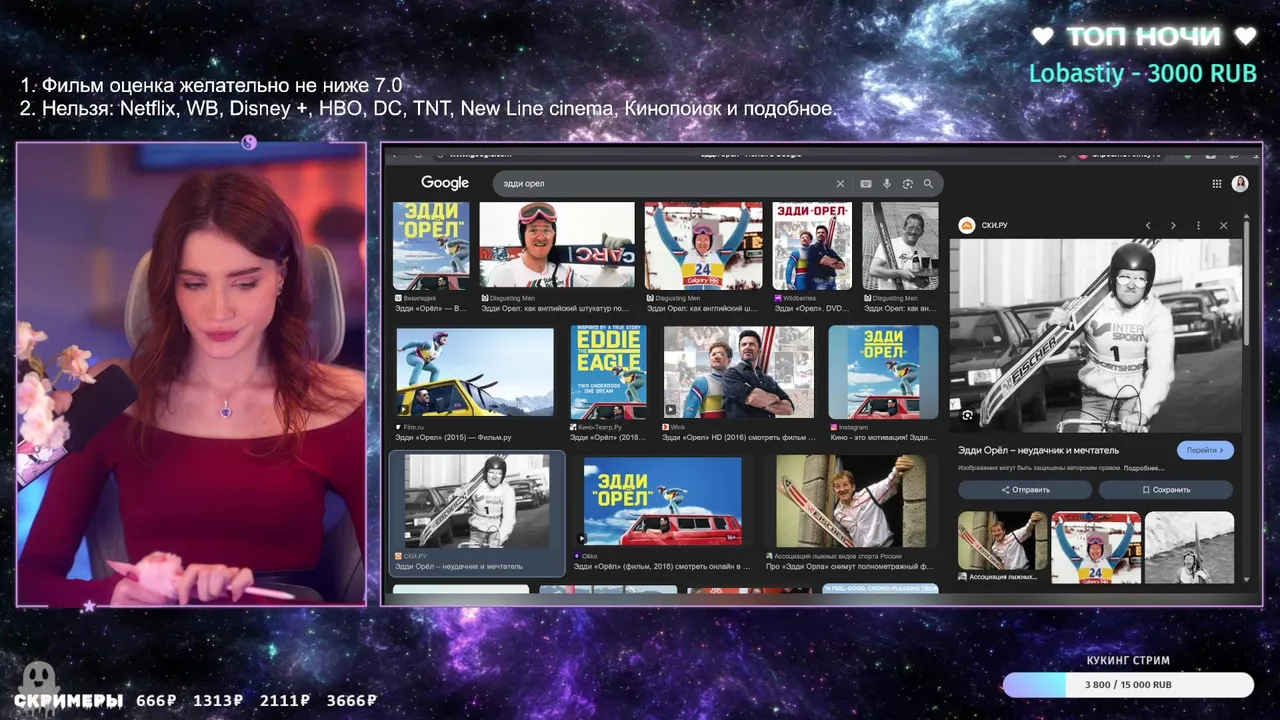Click the 'Lobastiy - 3000 RUB' top donor text
Viewport: 1280px width, 720px height.
point(1142,73)
